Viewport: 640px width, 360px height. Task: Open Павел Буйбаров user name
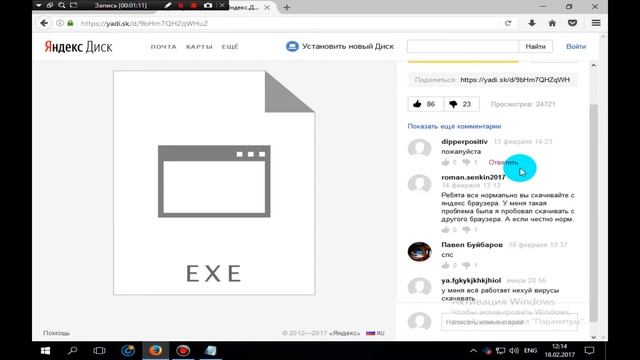(472, 244)
